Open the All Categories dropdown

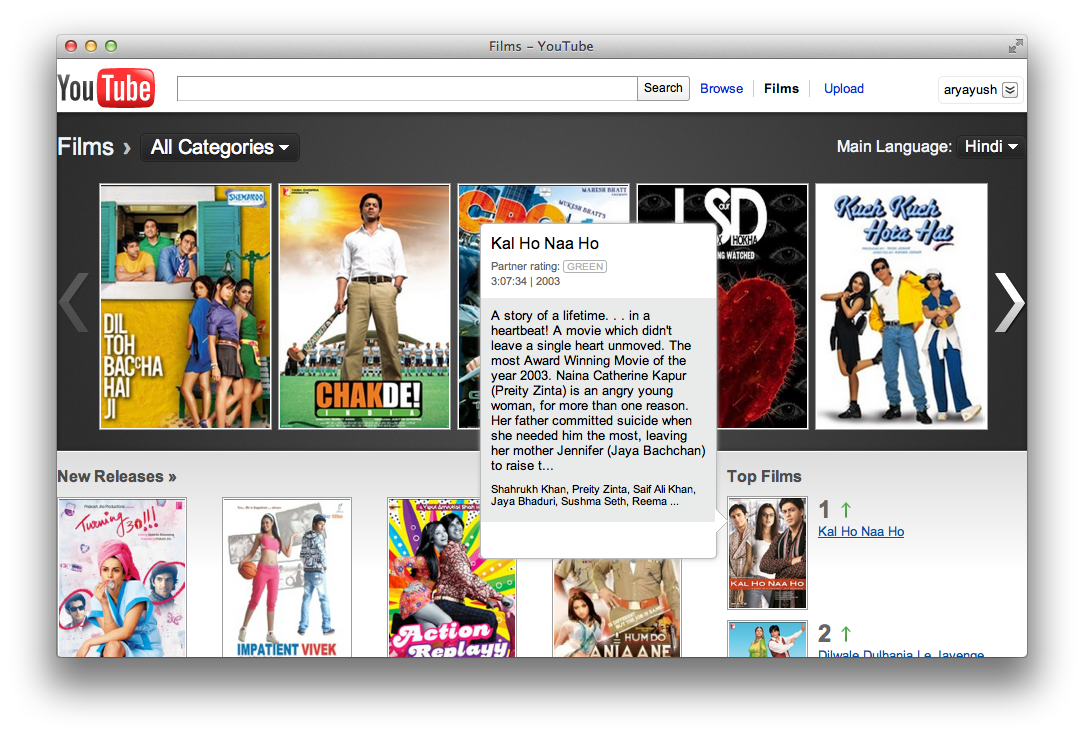click(220, 147)
